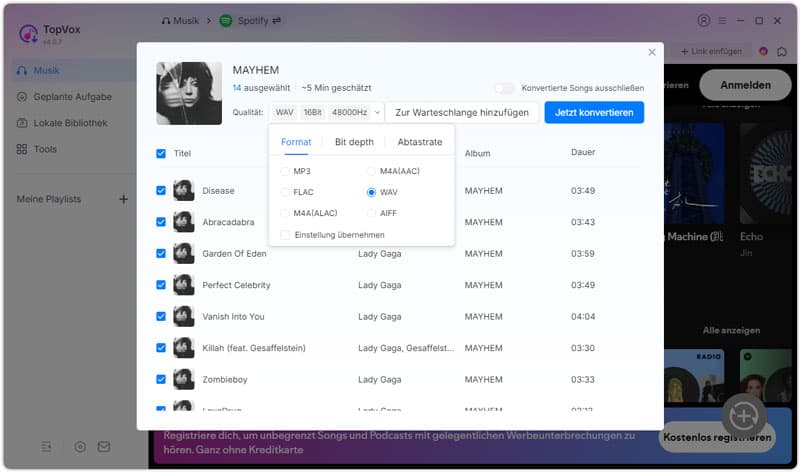Toggle the select-all Titel checkbox
The height and width of the screenshot is (472, 800).
pos(161,154)
